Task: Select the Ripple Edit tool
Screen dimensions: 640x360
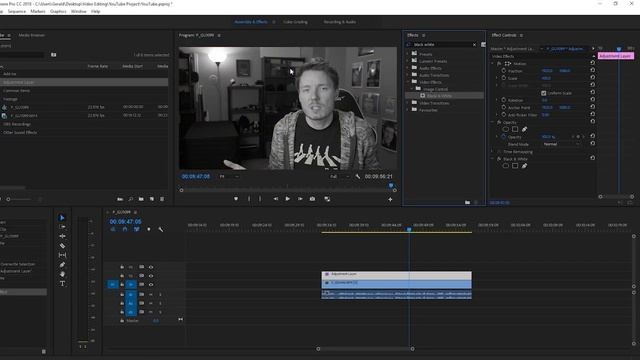Action: (x=62, y=236)
